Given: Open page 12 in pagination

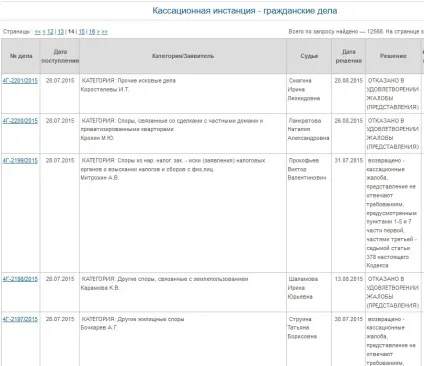Looking at the screenshot, I should tap(50, 32).
